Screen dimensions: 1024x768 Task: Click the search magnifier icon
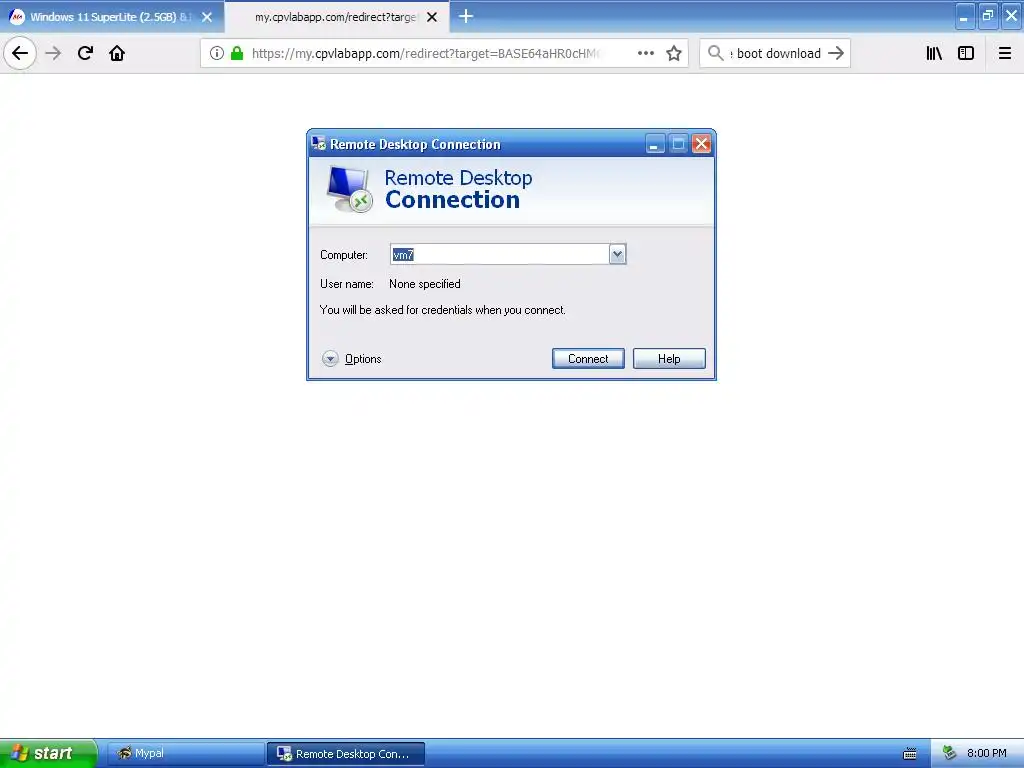[x=716, y=53]
